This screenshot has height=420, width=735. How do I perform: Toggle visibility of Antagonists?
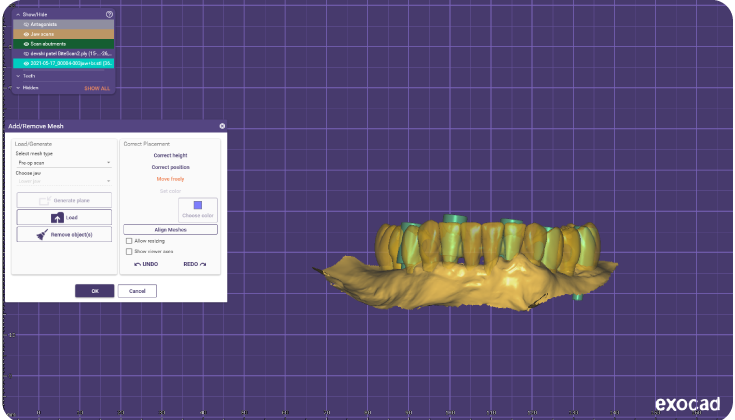[26, 25]
